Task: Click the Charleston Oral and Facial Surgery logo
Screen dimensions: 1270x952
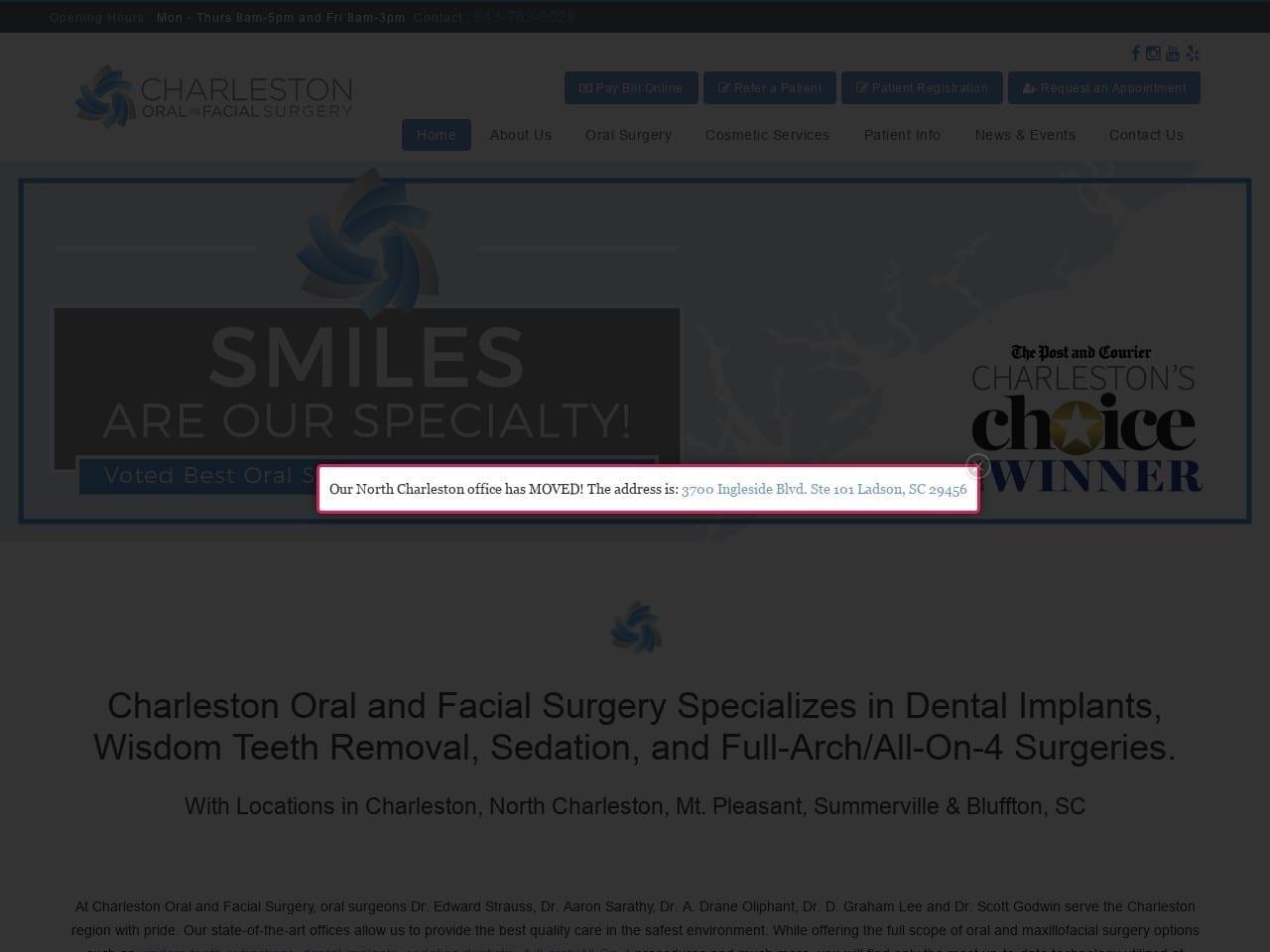Action: coord(213,96)
